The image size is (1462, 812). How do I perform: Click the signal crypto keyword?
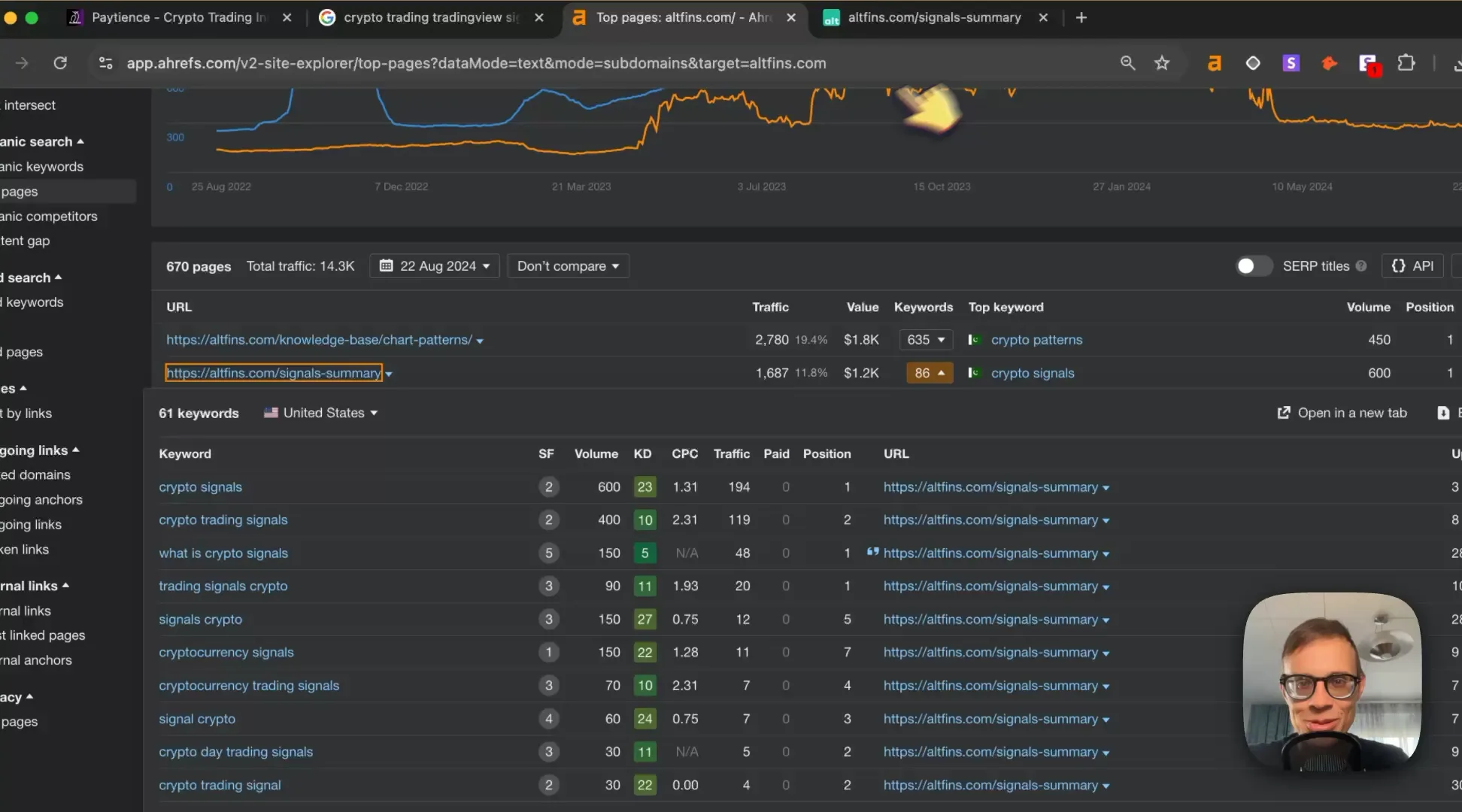coord(197,719)
